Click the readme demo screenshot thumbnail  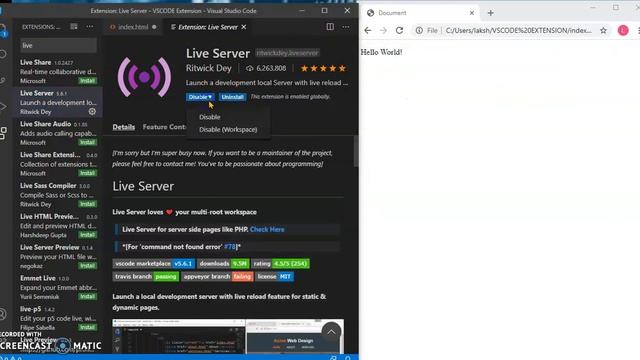228,336
